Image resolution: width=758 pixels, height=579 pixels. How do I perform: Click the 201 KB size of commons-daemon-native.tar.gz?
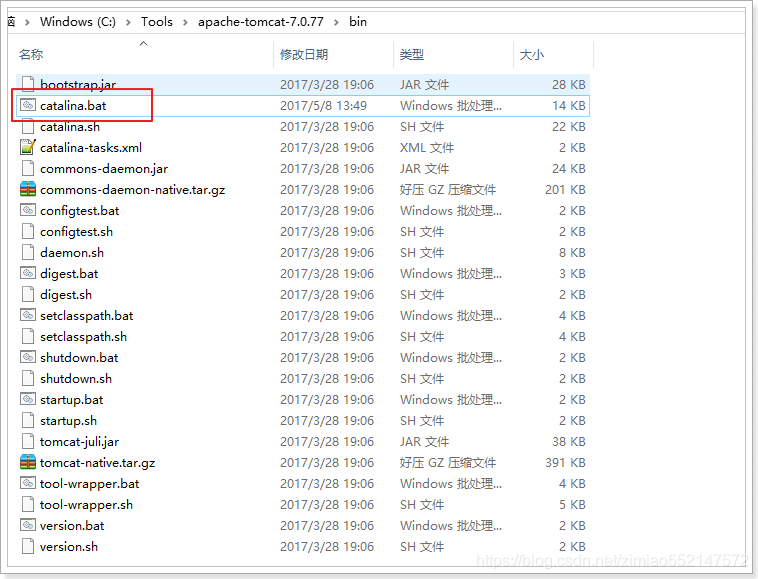(x=565, y=189)
